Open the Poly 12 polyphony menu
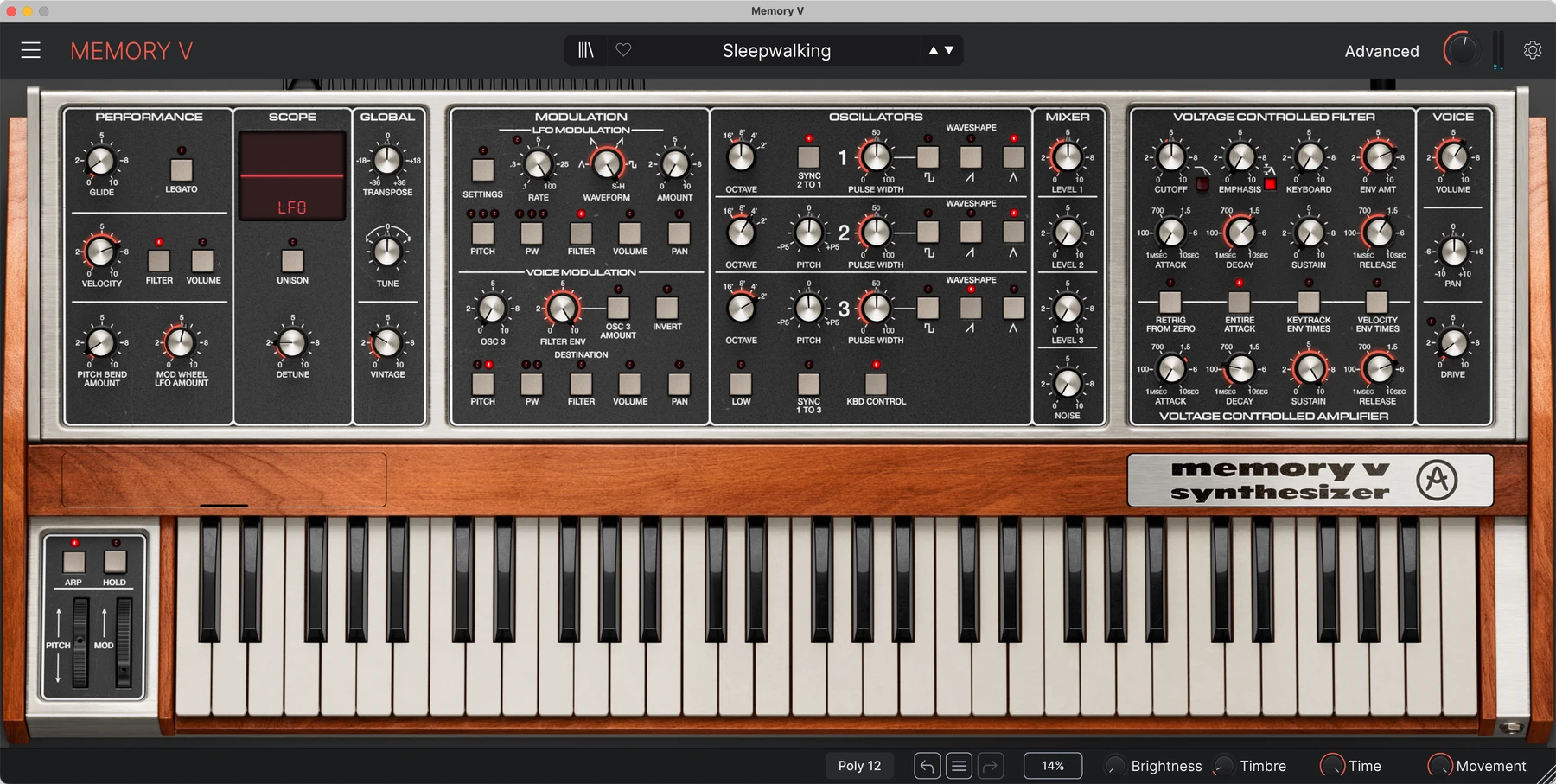Screen dimensions: 1556x784 [x=859, y=766]
